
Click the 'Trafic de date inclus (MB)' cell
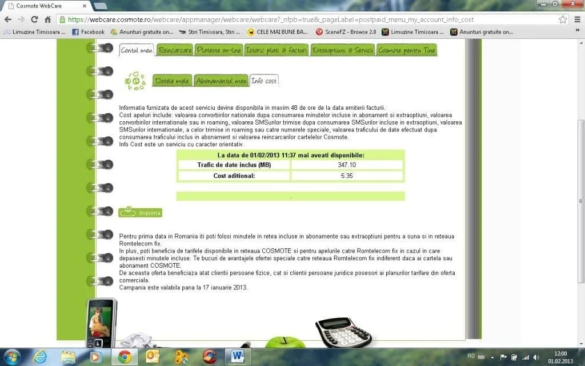(x=234, y=165)
